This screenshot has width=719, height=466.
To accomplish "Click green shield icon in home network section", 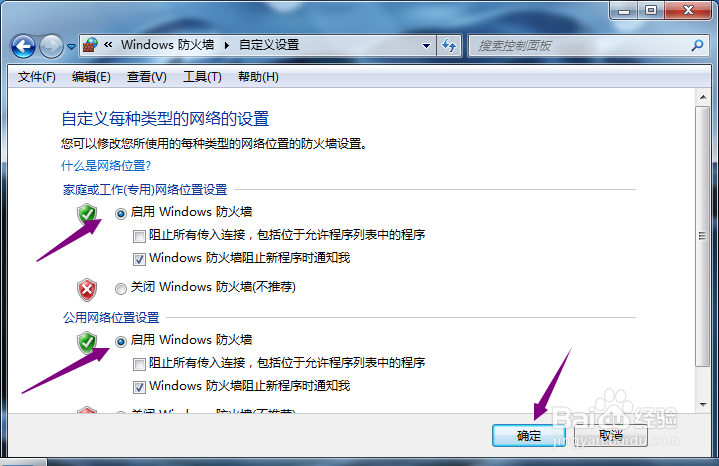I will point(87,214).
